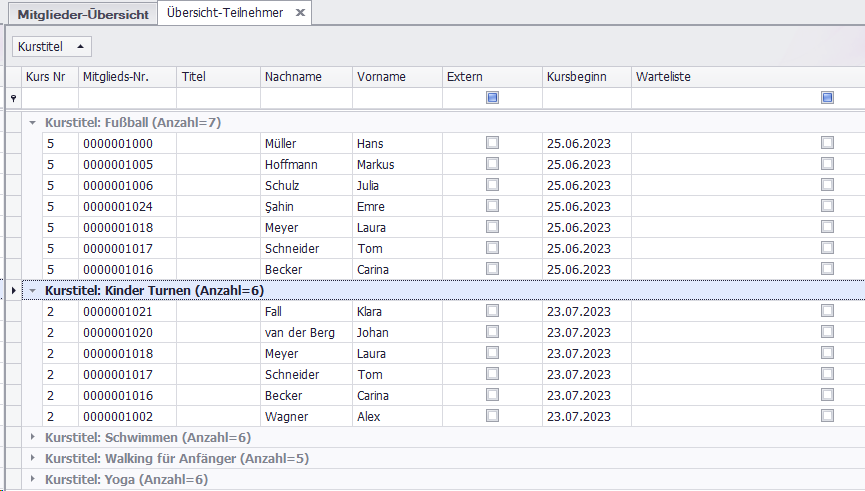Sort by the Kursbeginn column header
This screenshot has height=491, width=865.
coord(585,77)
